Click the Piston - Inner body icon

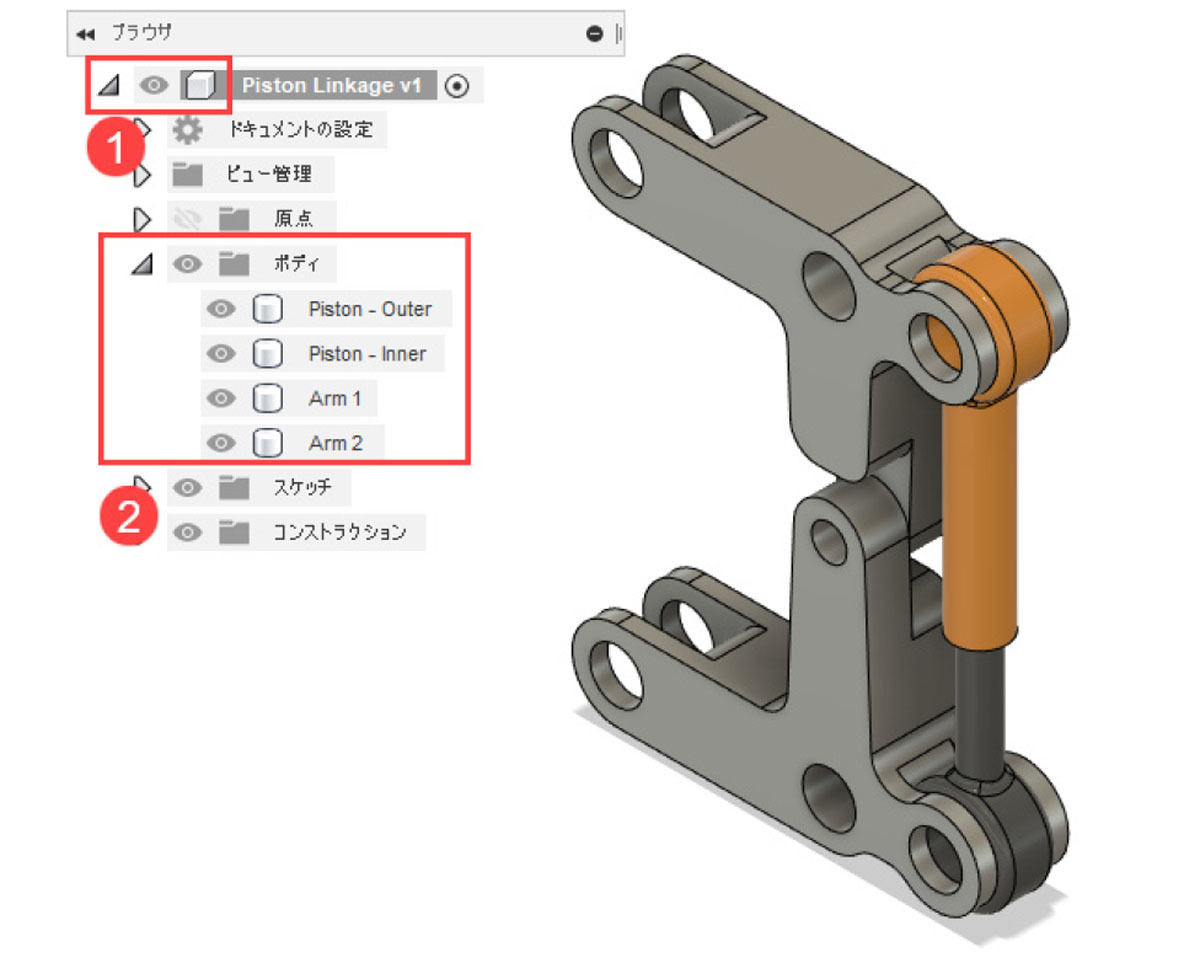click(x=265, y=354)
